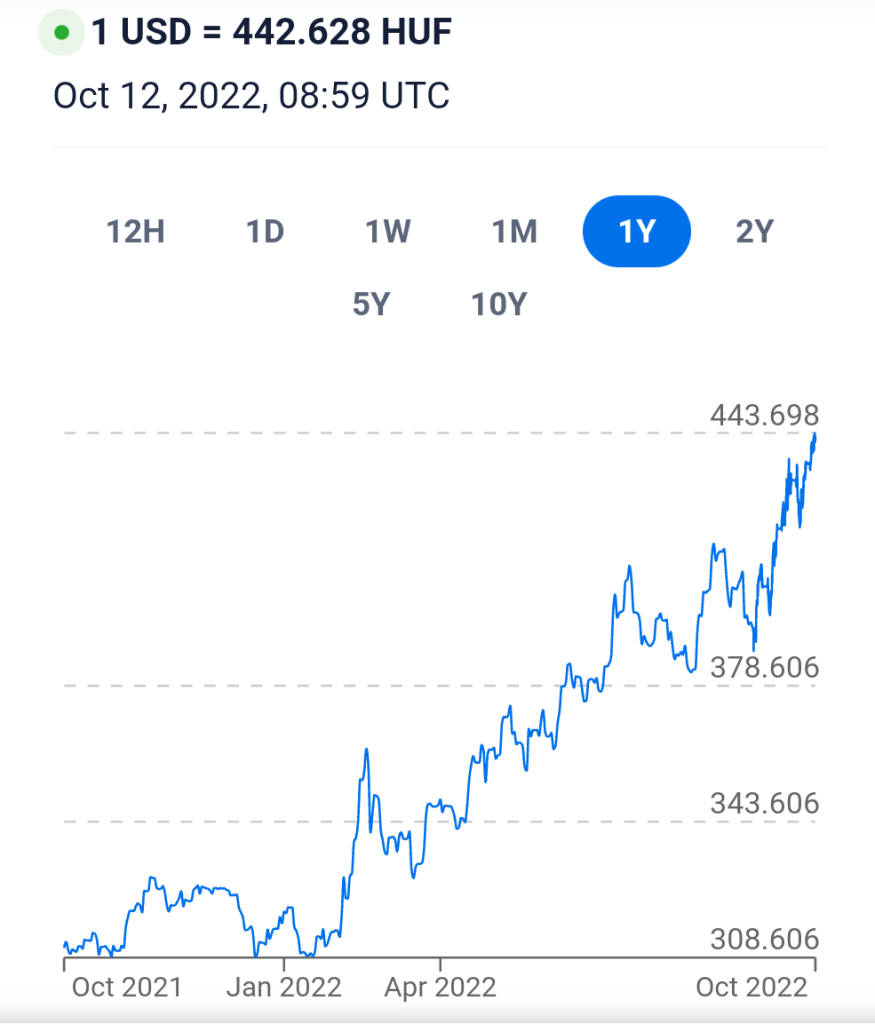Click the 1 USD = 442.628 HUF heading
The image size is (875, 1024).
pyautogui.click(x=272, y=33)
